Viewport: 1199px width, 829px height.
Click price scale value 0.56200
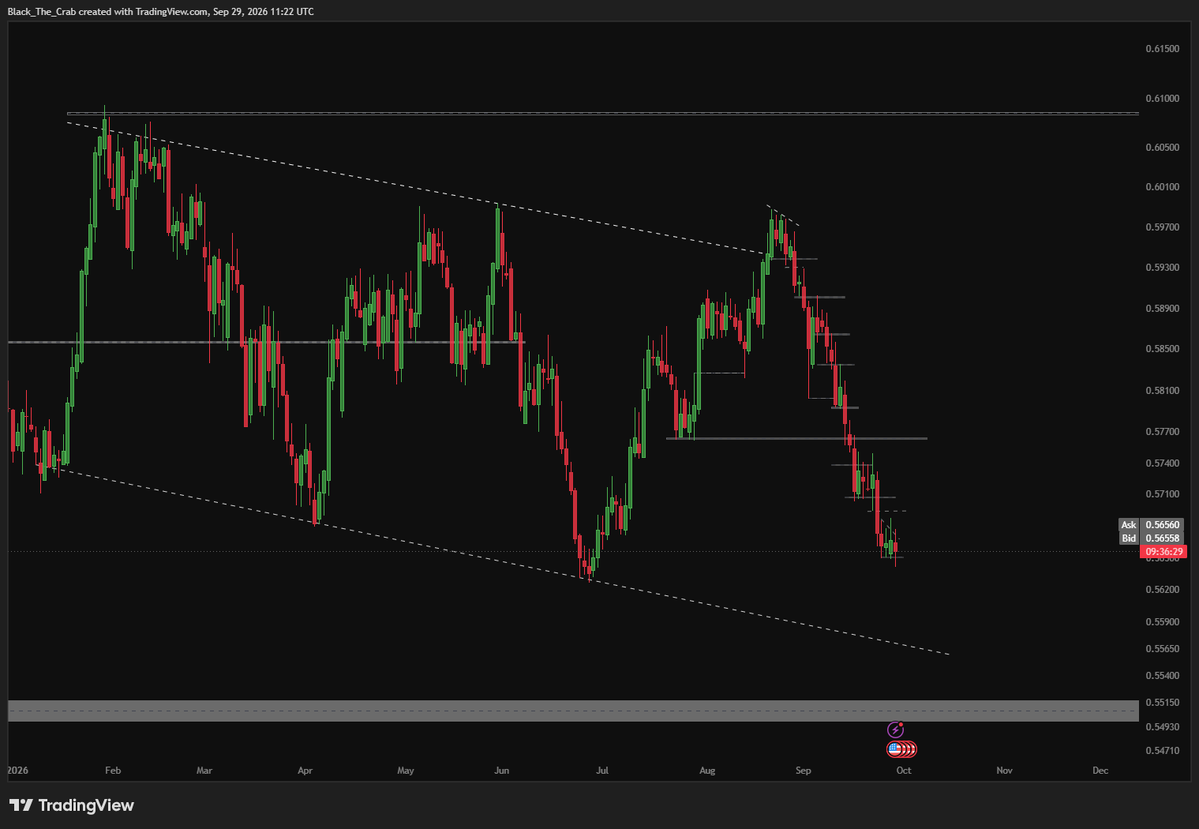[x=1162, y=590]
